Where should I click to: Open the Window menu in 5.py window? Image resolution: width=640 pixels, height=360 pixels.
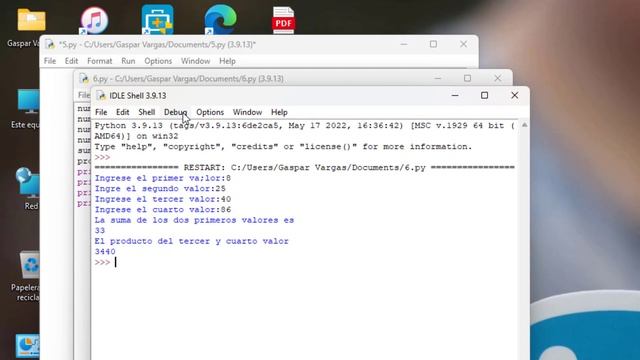click(196, 61)
